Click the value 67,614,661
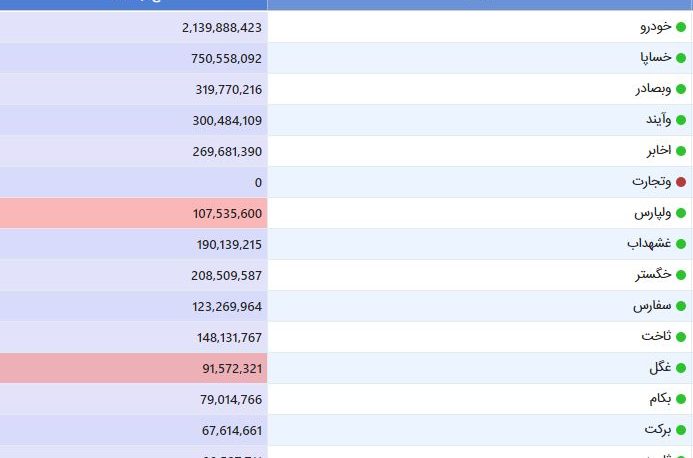 coord(232,430)
